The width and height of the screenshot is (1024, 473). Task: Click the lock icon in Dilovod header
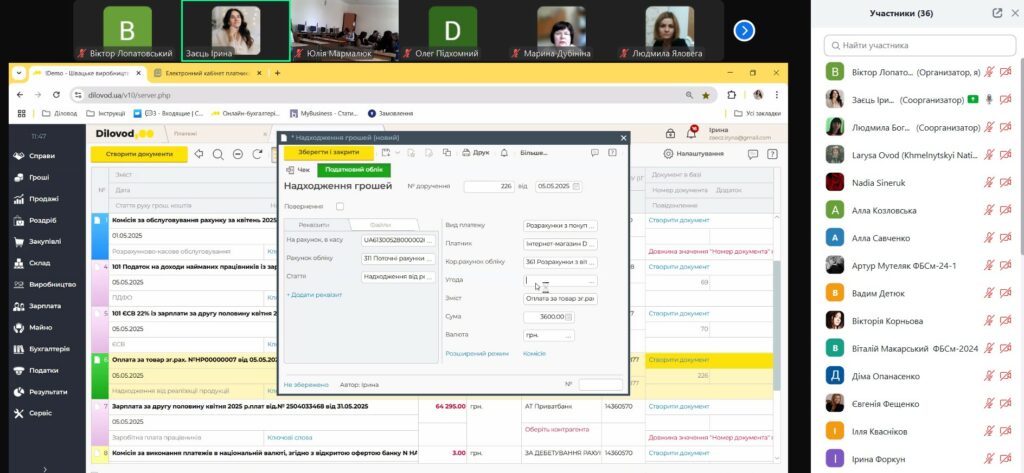[x=671, y=133]
